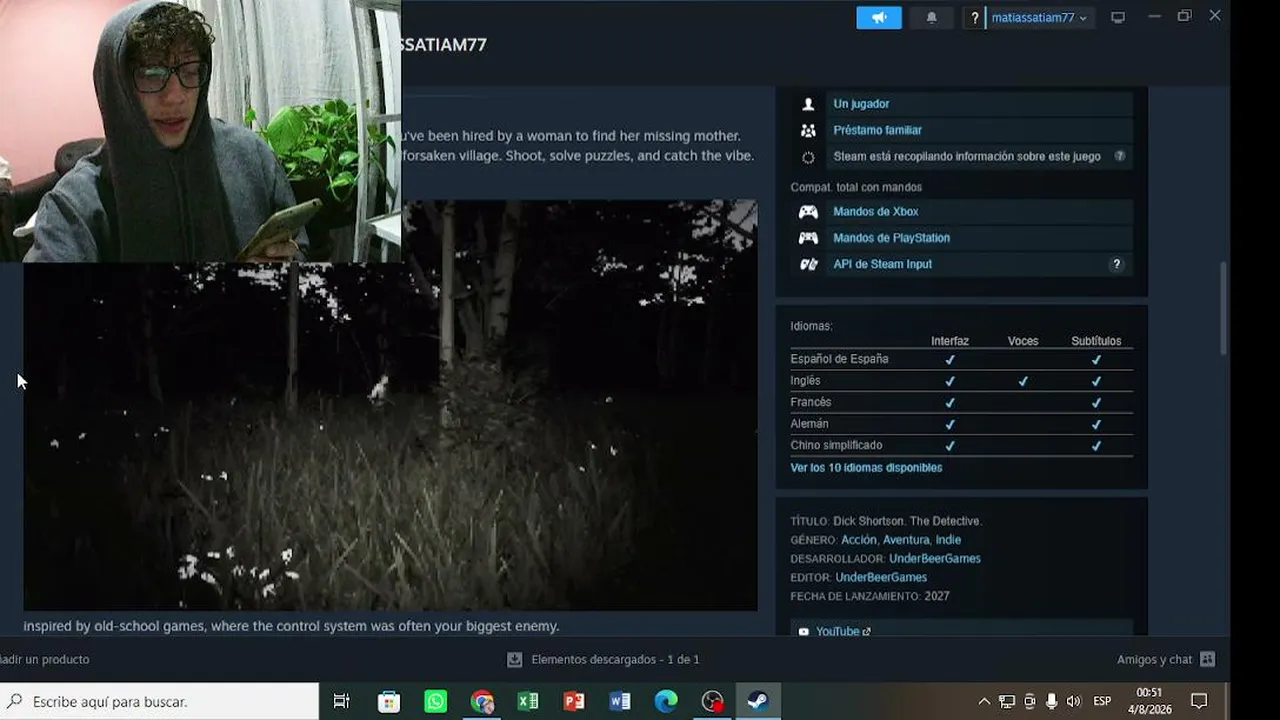Launch Microsoft Store from the taskbar
This screenshot has height=720, width=1280.
389,701
